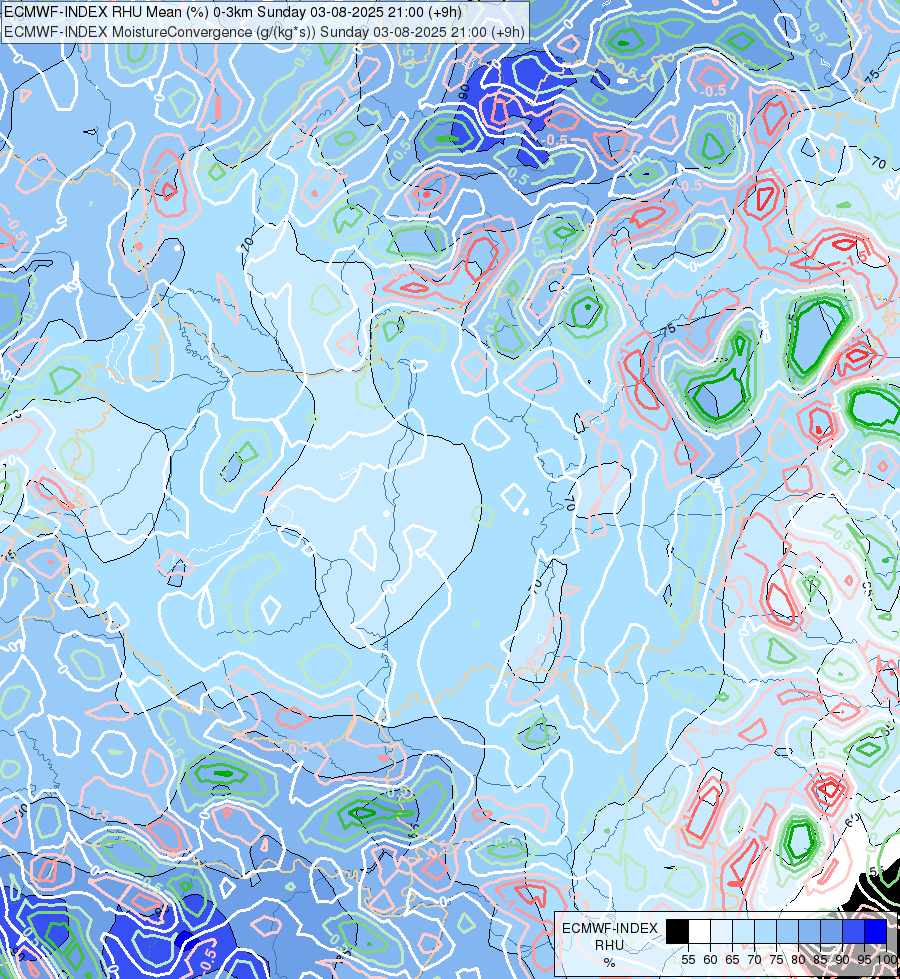900x979 pixels.
Task: Pick the white 55–60 legend swatch
Action: [x=700, y=932]
